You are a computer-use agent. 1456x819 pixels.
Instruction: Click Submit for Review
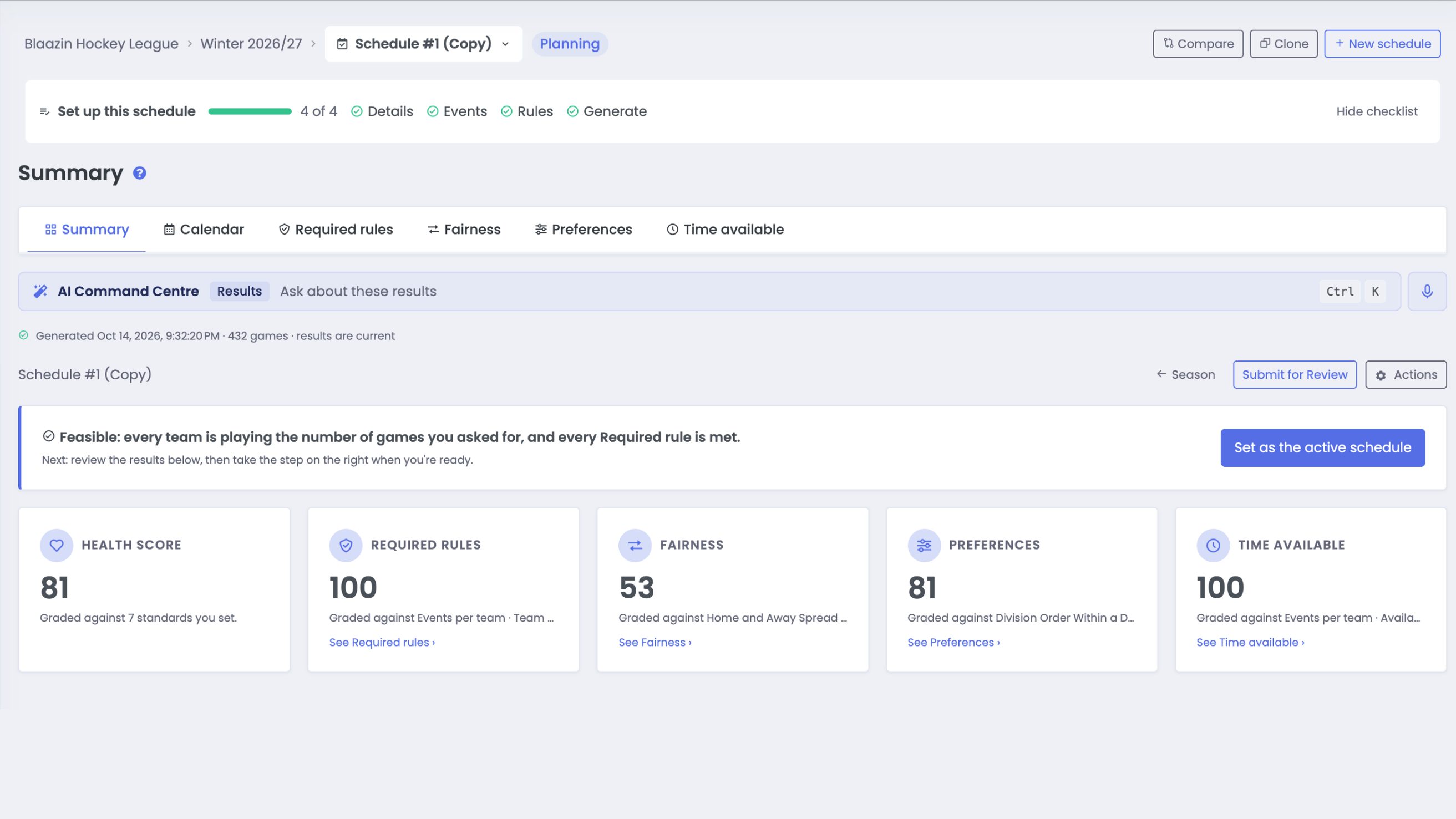click(1295, 374)
